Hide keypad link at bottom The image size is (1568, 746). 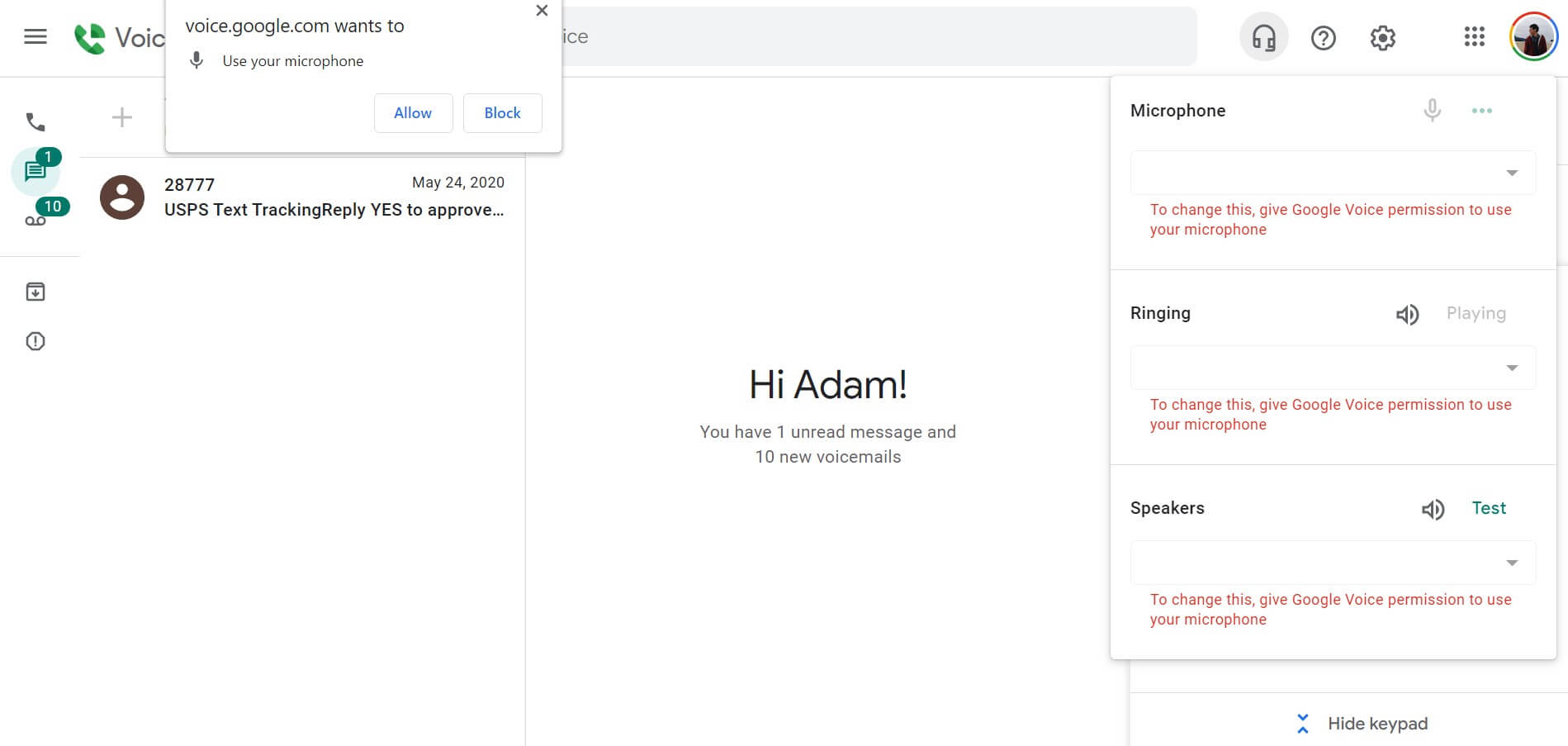[x=1377, y=724]
